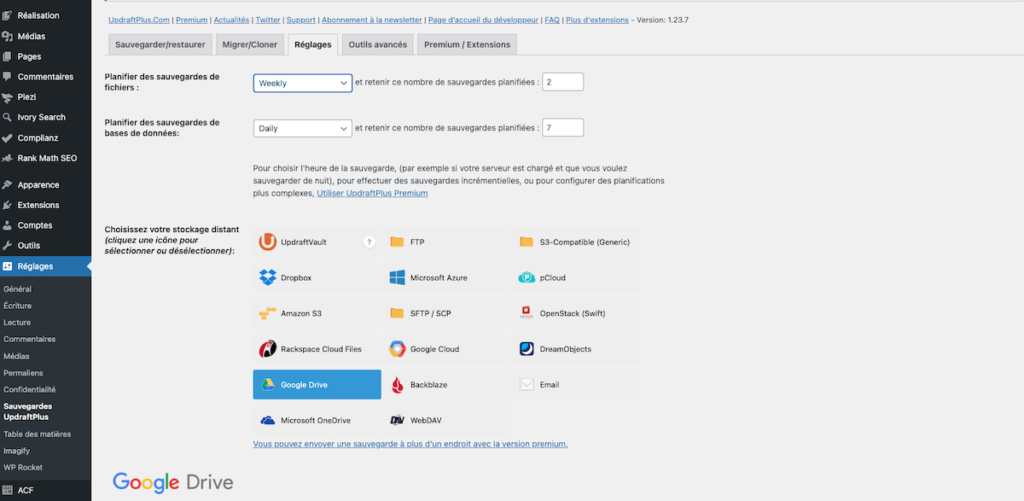Open the Extensions sidebar item
1024x501 pixels.
(x=38, y=205)
